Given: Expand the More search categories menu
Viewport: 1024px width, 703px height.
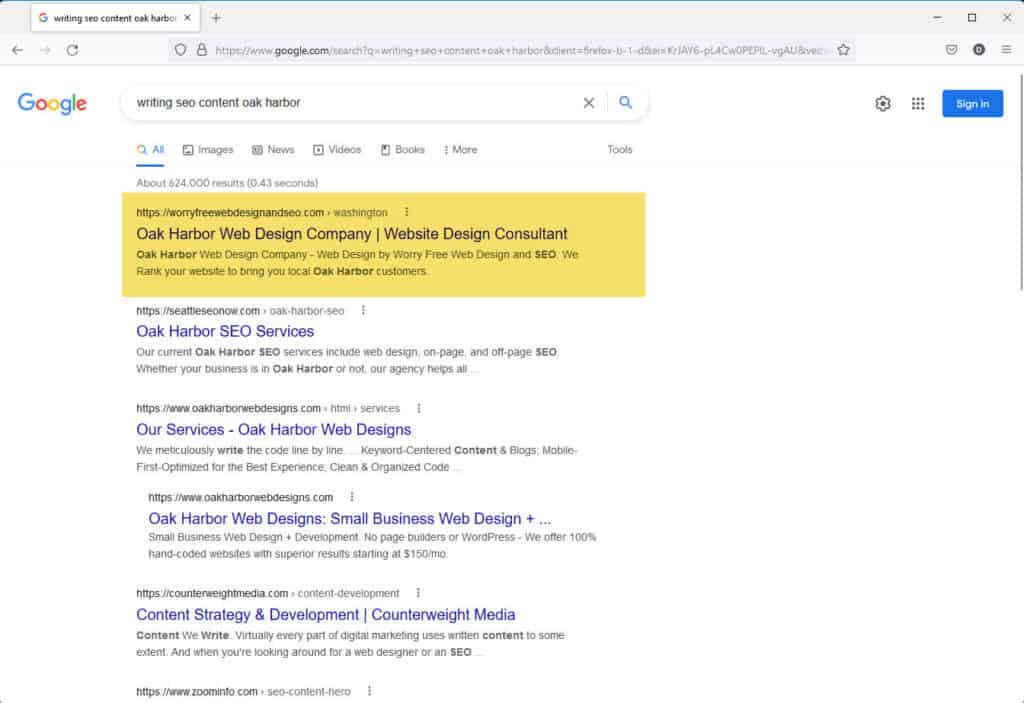Looking at the screenshot, I should [x=460, y=150].
